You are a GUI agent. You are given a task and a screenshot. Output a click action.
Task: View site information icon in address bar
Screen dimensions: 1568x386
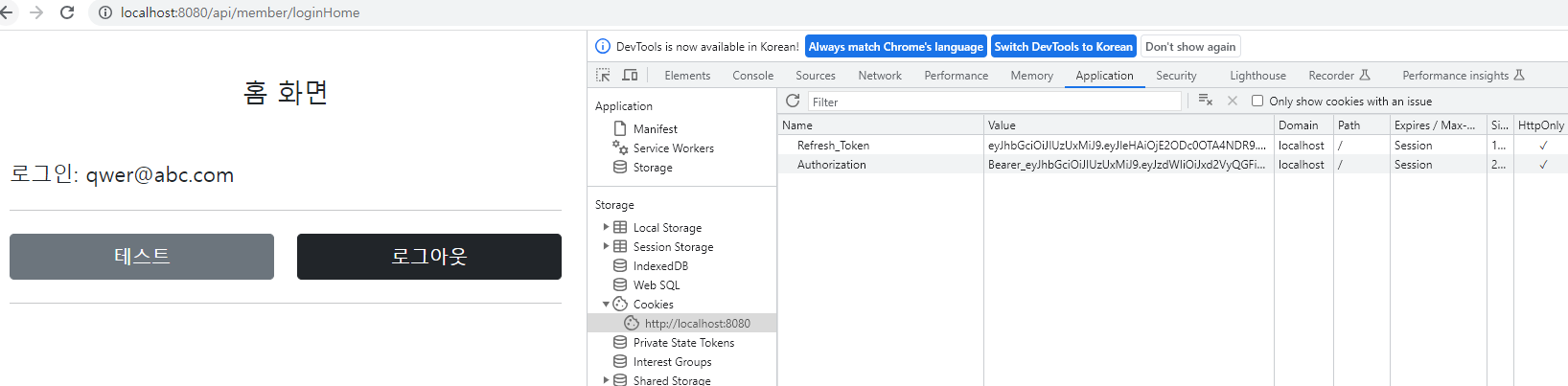click(x=105, y=12)
